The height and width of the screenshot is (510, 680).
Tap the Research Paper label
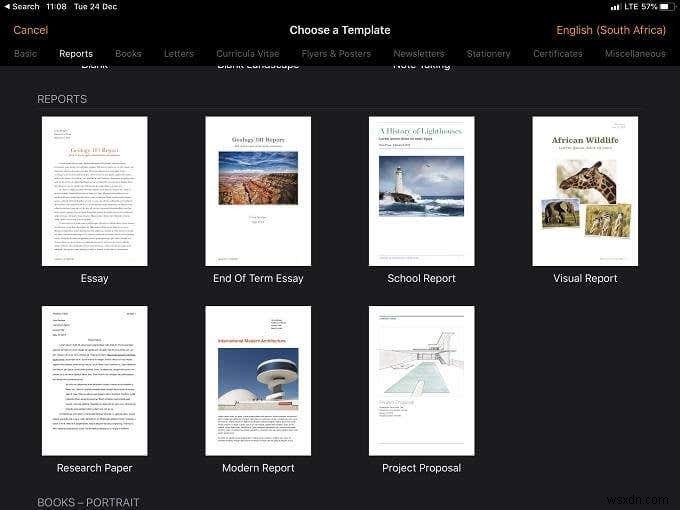(95, 468)
